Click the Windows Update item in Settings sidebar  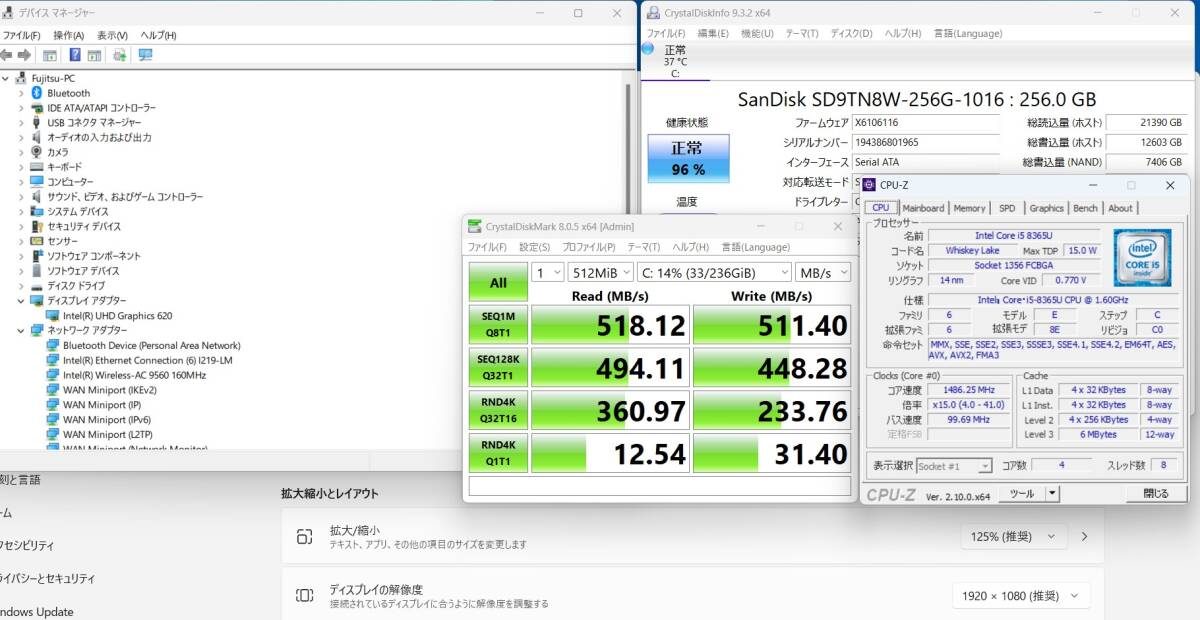pos(37,612)
